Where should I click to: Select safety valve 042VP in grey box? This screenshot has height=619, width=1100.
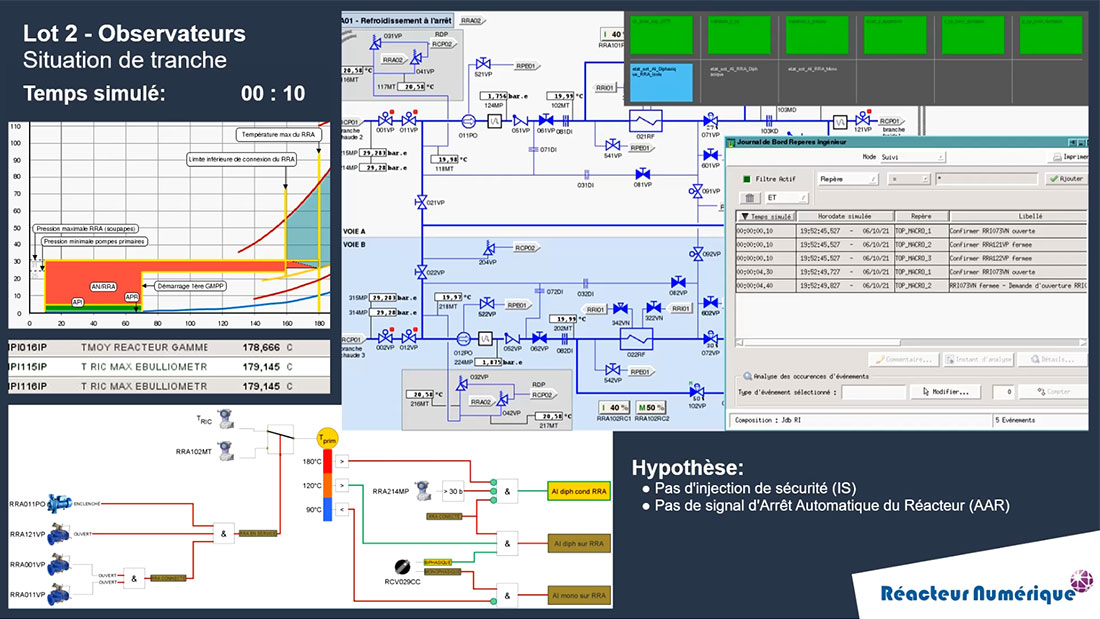[503, 400]
